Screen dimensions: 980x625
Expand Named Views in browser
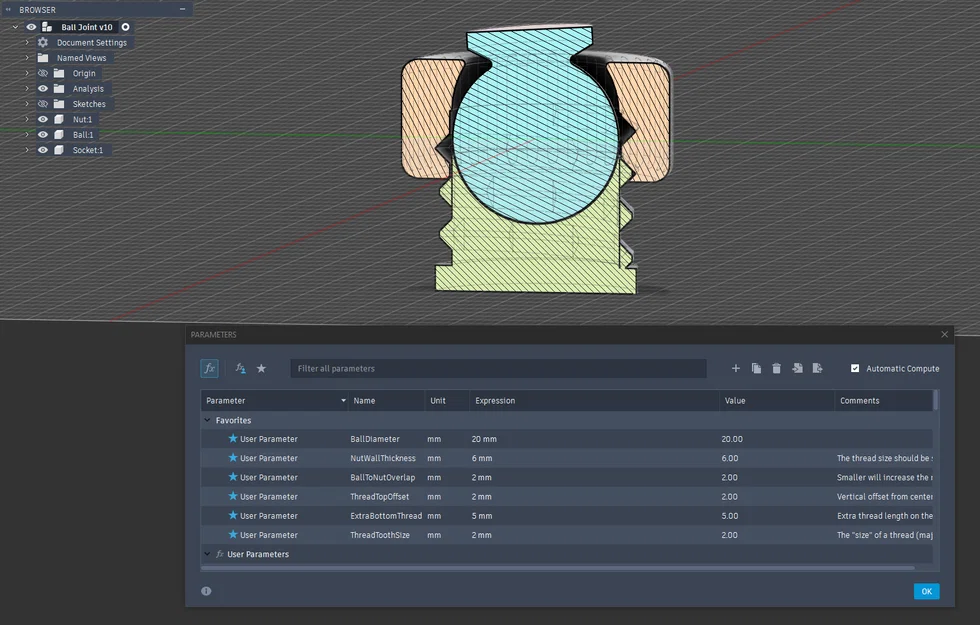pyautogui.click(x=27, y=58)
